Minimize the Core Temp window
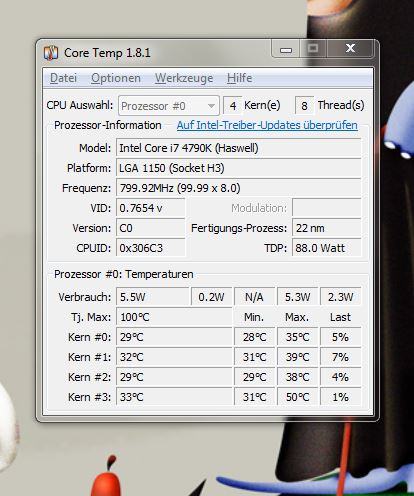Image resolution: width=414 pixels, height=496 pixels. [286, 49]
